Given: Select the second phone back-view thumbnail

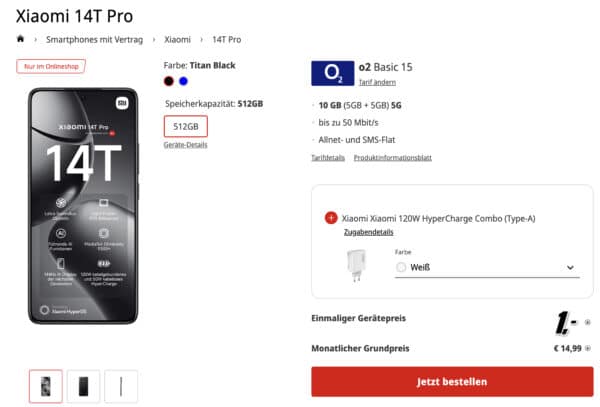Looking at the screenshot, I should coord(83,386).
